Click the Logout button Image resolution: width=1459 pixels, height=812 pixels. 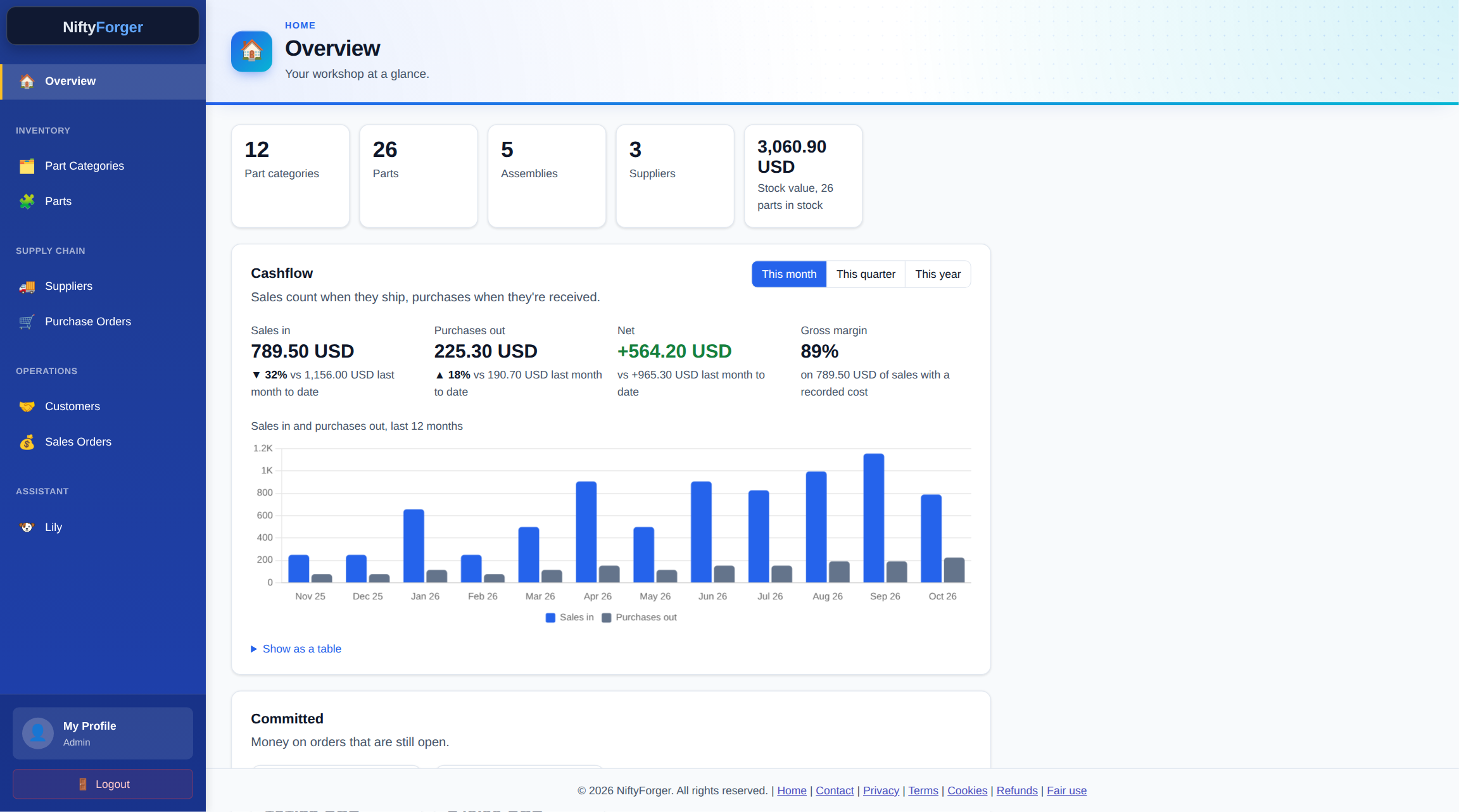tap(103, 784)
